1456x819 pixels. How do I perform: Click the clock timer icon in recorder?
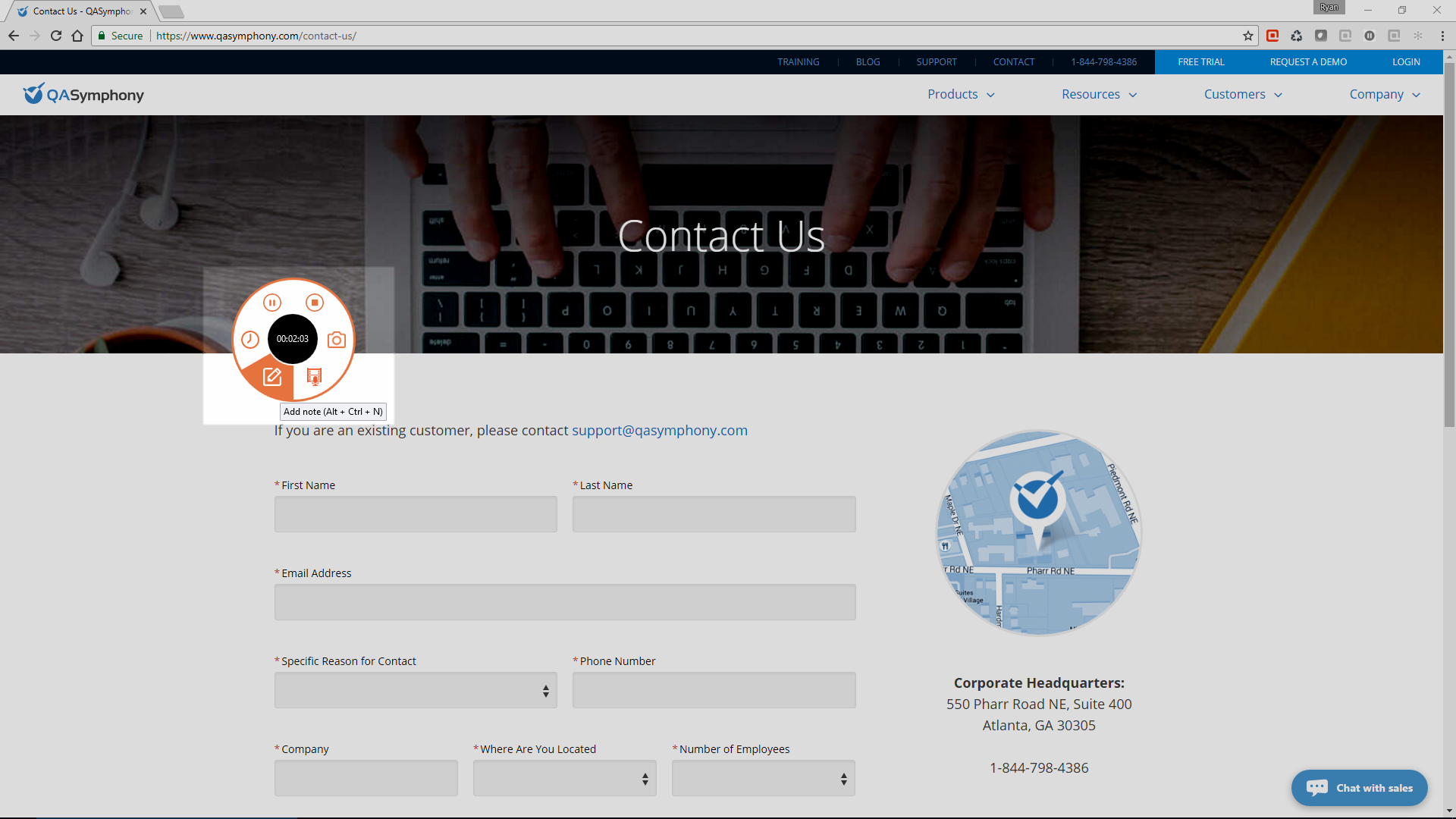point(250,340)
